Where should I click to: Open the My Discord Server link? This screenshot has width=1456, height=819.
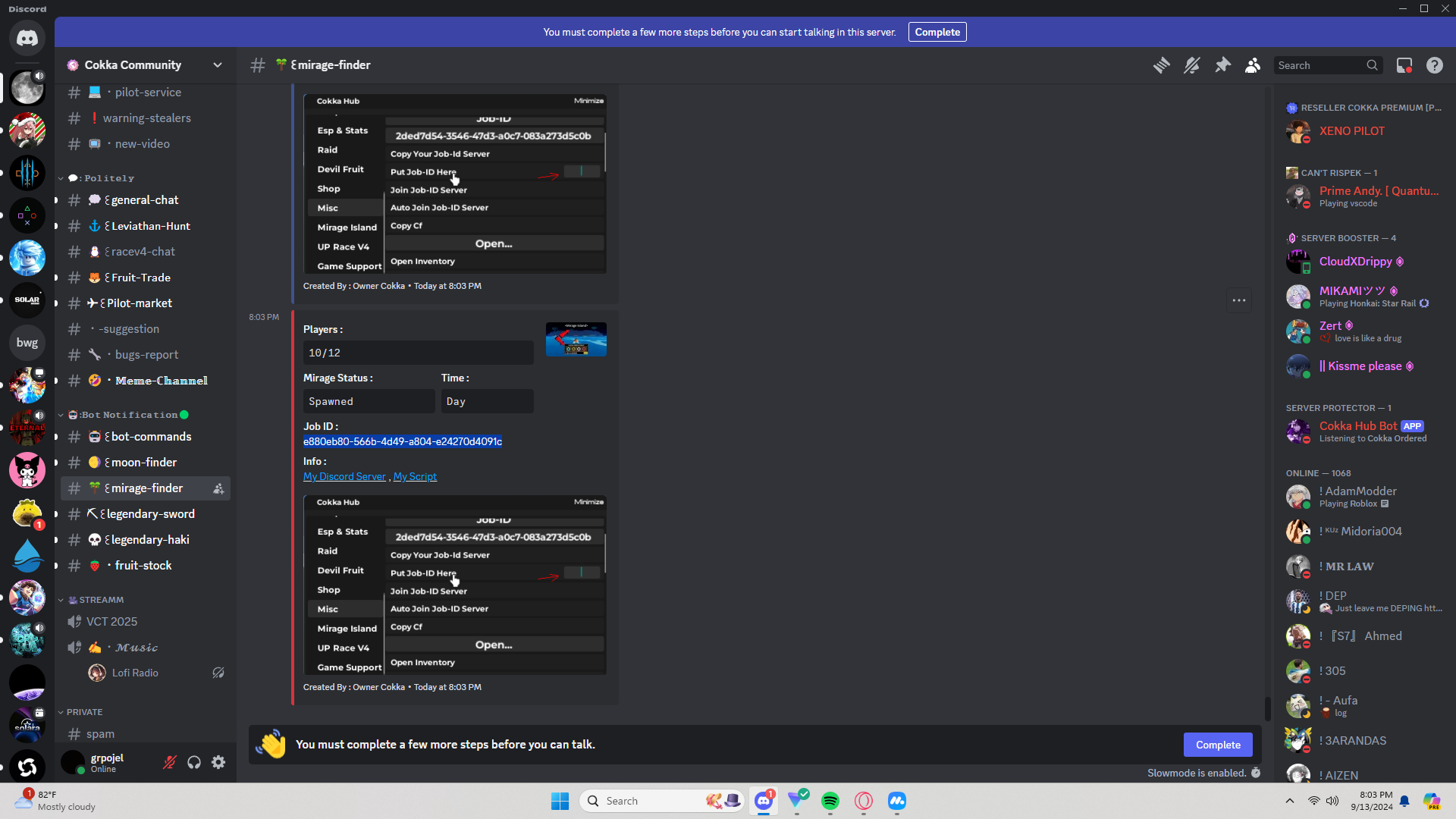(x=344, y=476)
